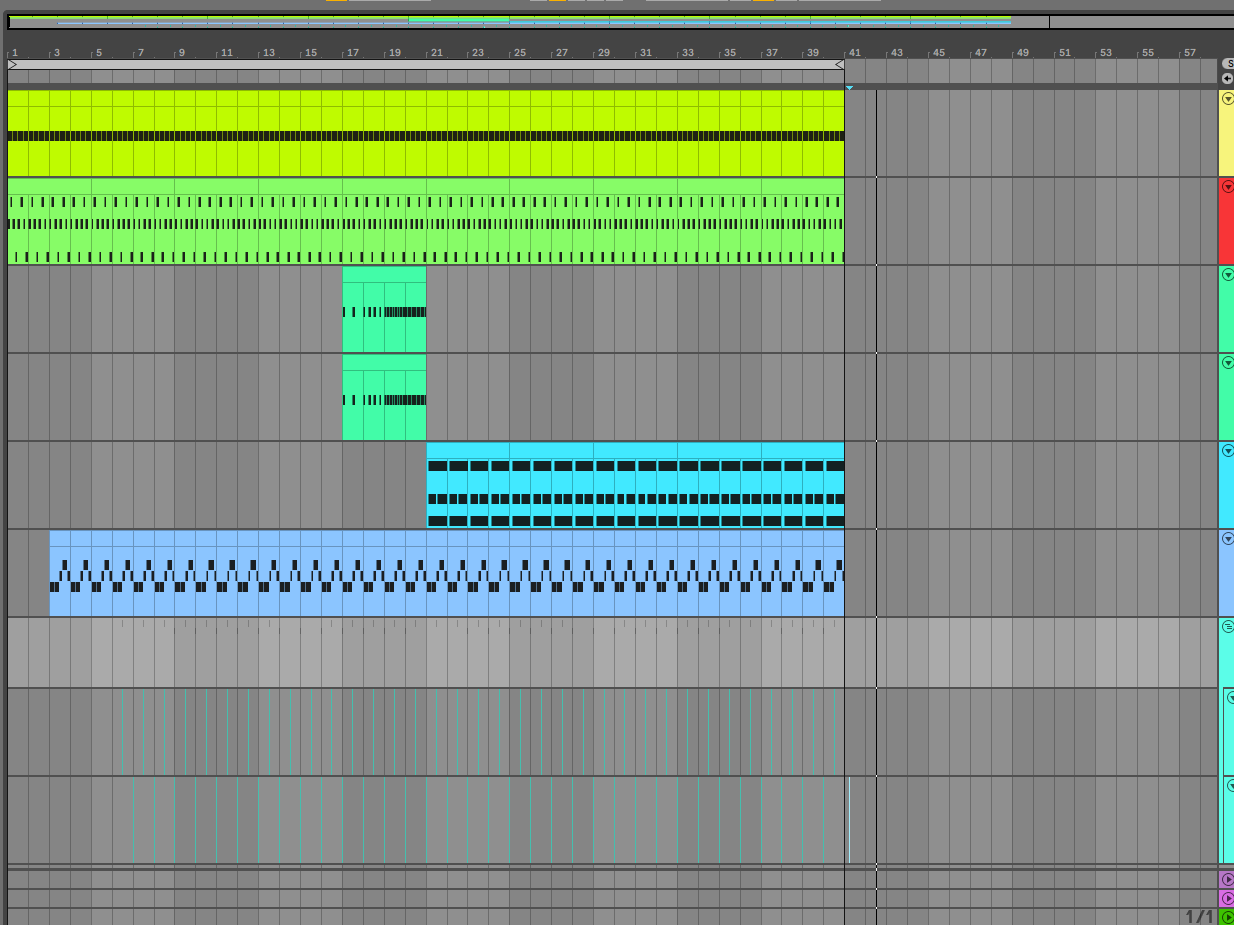Click bar 41 in the beat ruler
This screenshot has width=1234, height=925.
pos(854,53)
